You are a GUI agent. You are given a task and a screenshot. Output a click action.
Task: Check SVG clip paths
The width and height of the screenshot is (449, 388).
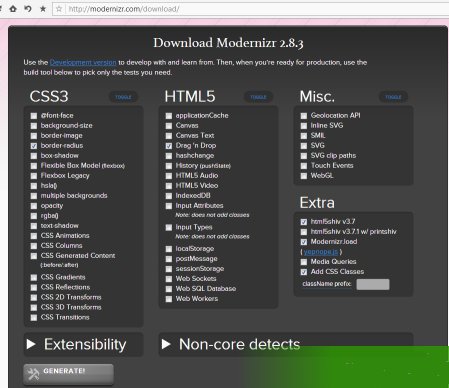tap(304, 156)
